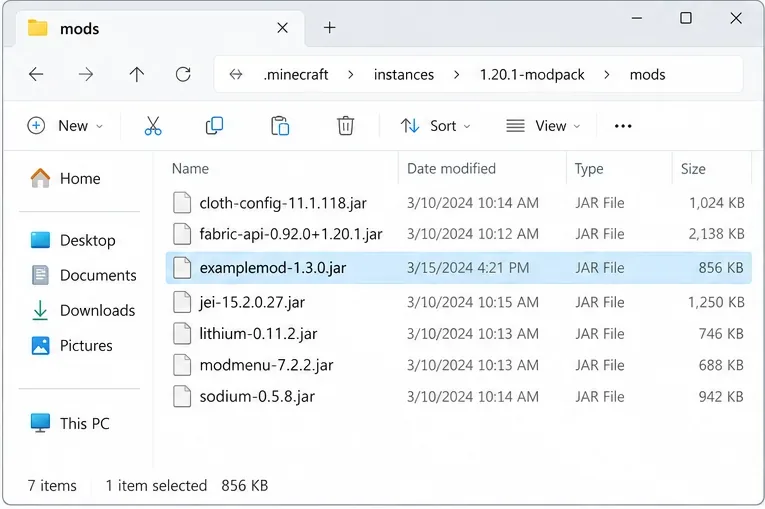Click the mods breadcrumb segment
The height and width of the screenshot is (509, 765).
pyautogui.click(x=647, y=75)
